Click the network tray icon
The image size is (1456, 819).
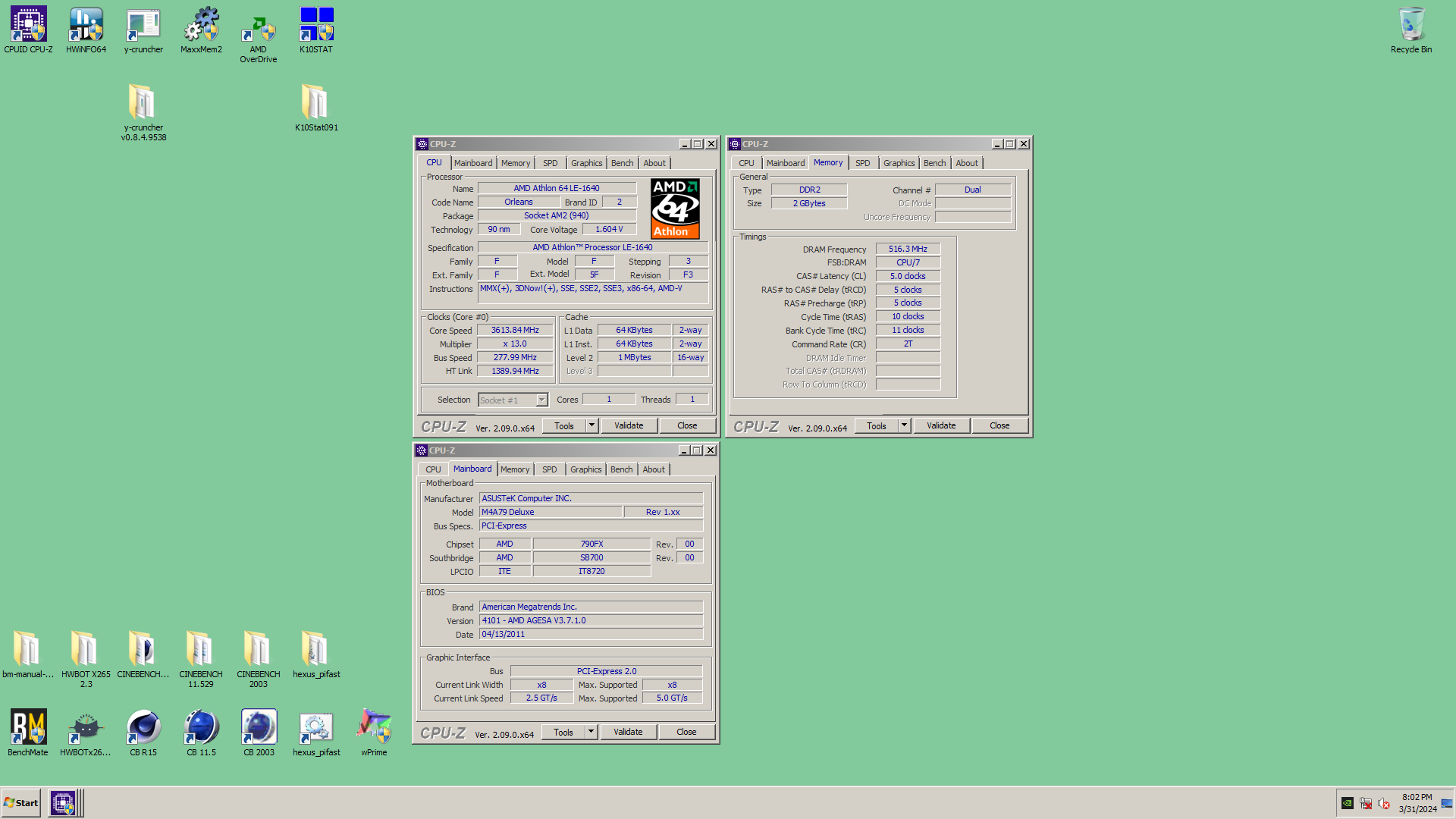(1365, 803)
